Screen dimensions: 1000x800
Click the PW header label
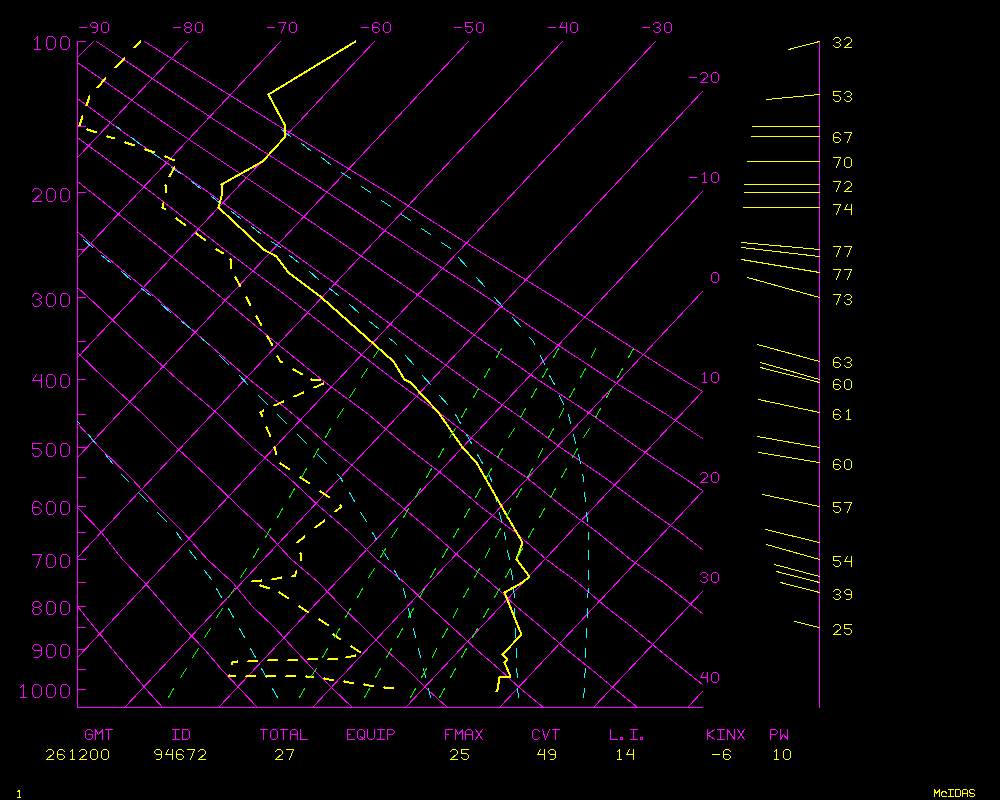[780, 735]
